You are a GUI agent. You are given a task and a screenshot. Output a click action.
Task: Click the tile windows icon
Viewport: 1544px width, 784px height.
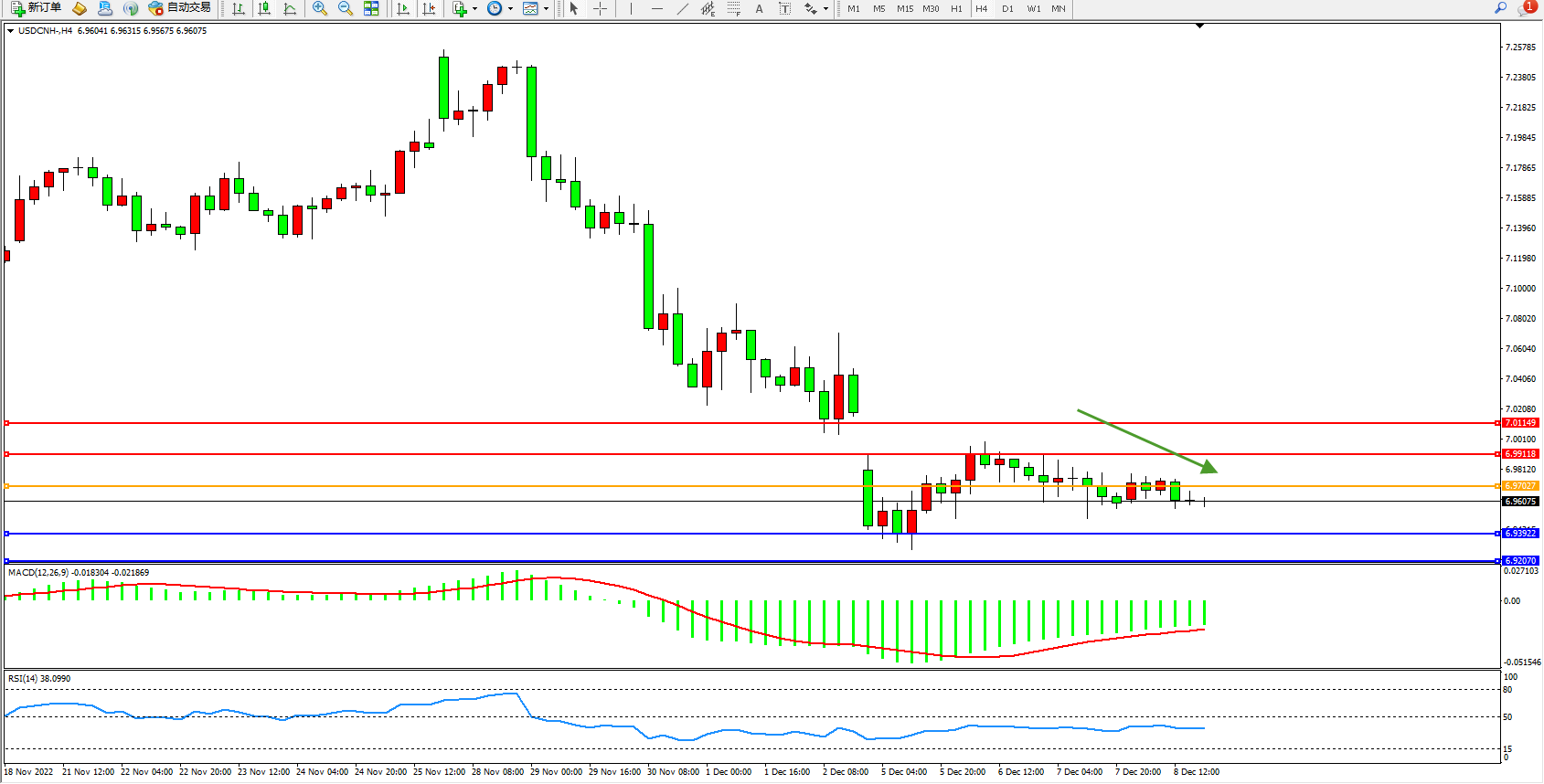(x=371, y=8)
